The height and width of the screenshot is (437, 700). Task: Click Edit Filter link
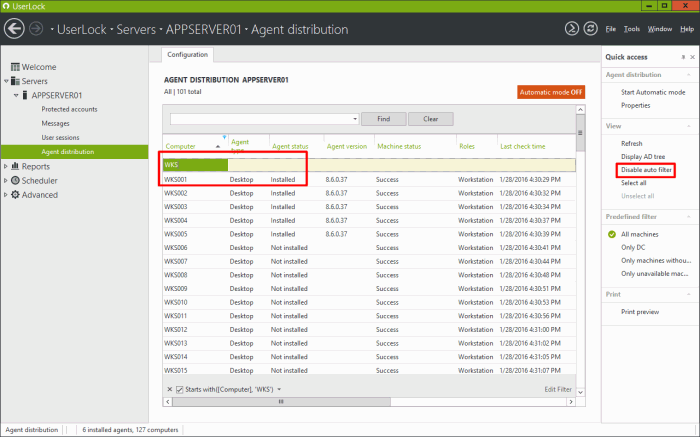click(x=558, y=389)
